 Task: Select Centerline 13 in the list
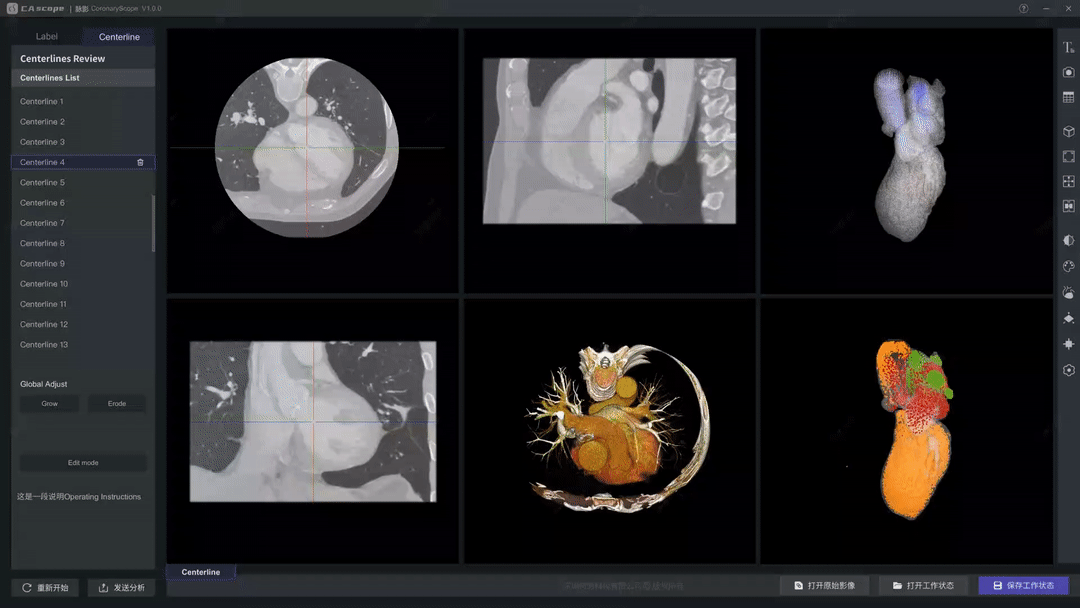[83, 345]
